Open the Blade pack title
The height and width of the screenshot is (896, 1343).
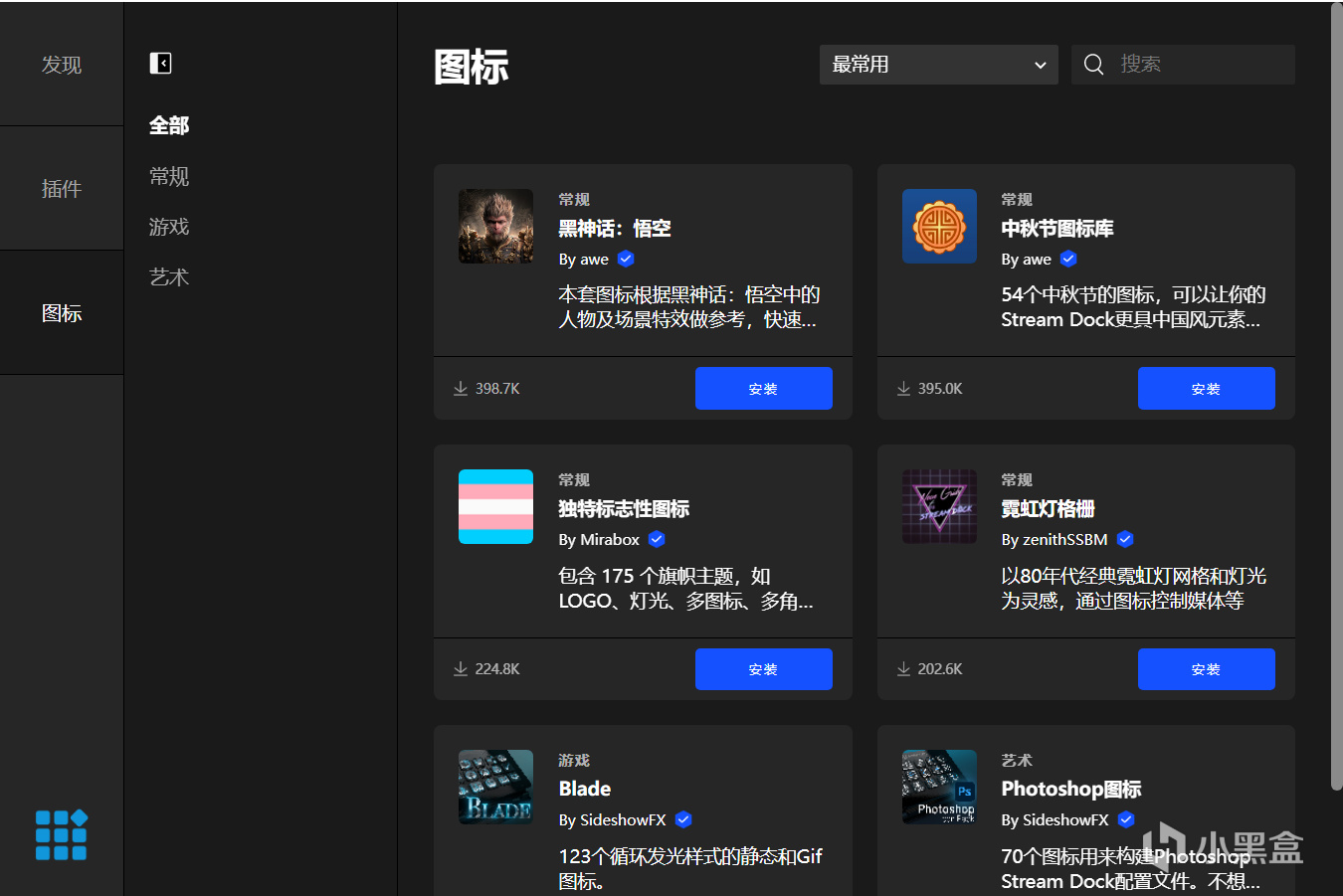tap(585, 790)
